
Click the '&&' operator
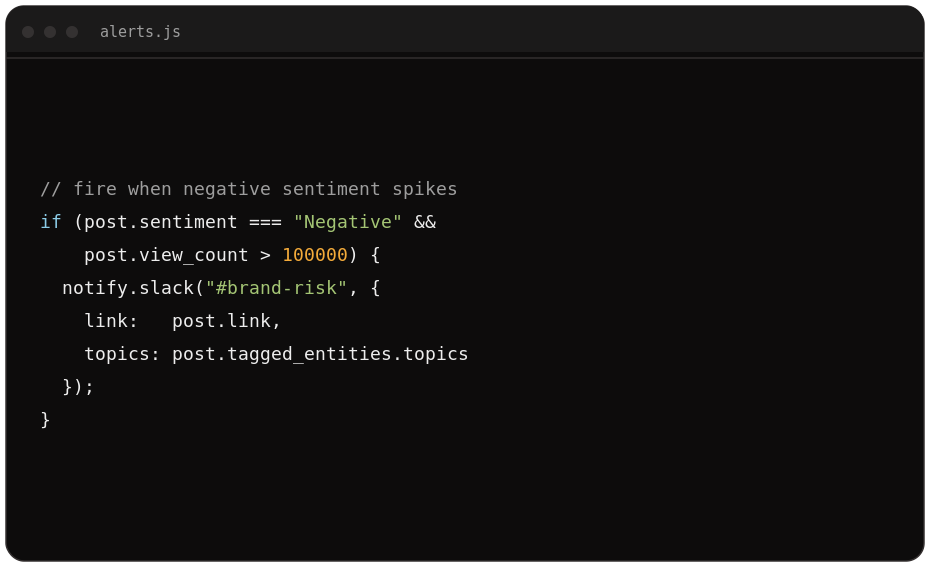coord(425,222)
